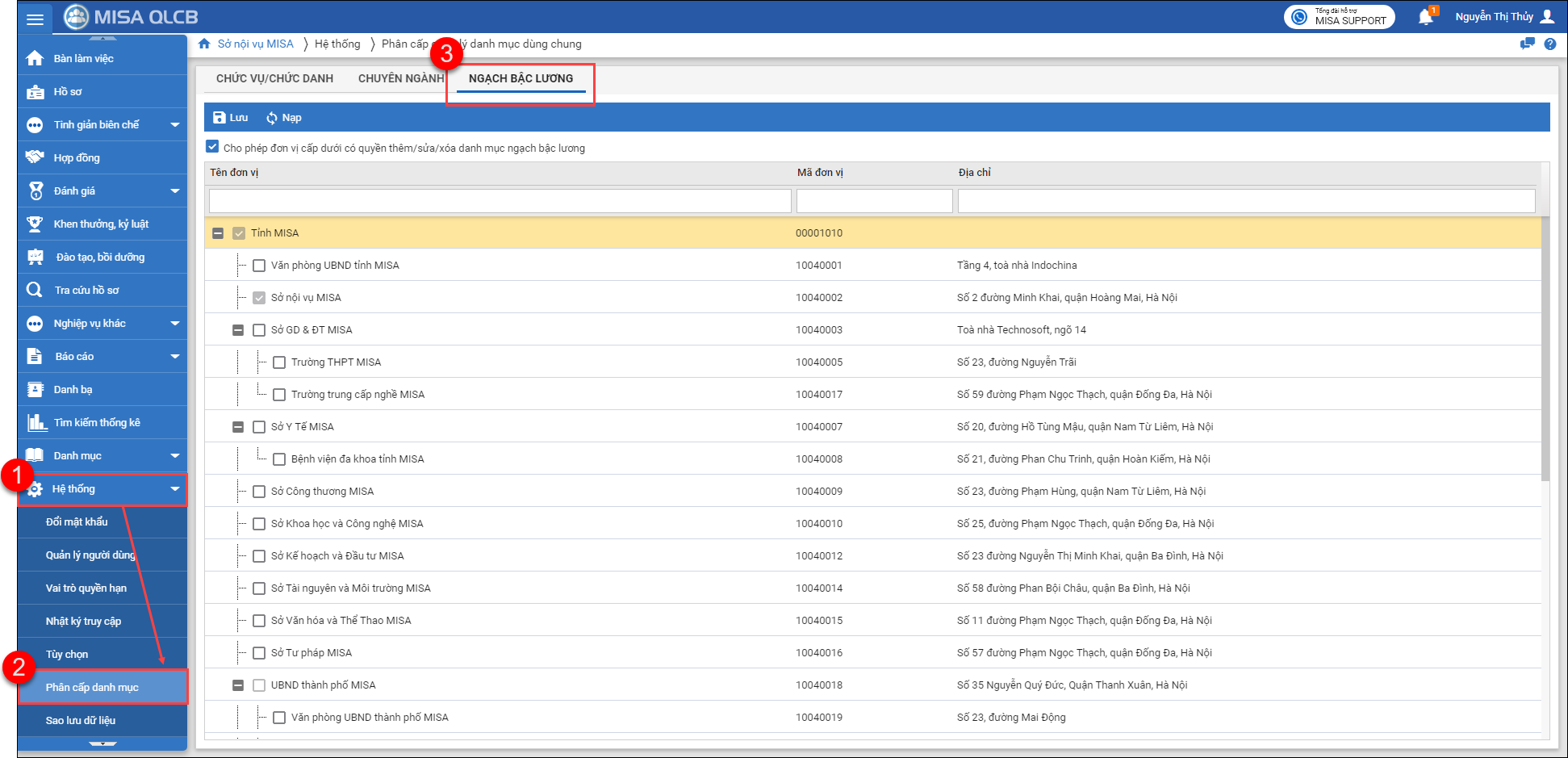This screenshot has height=758, width=1568.
Task: Click the feedback chat icon
Action: (1527, 44)
